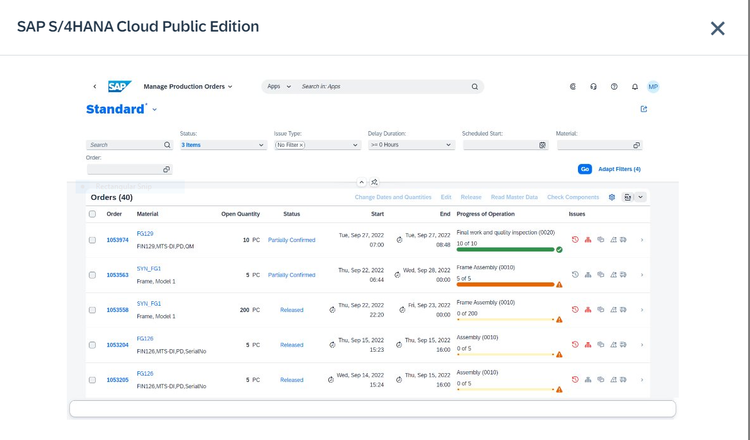Click the Progress of Operation column header
The width and height of the screenshot is (750, 440).
[485, 214]
